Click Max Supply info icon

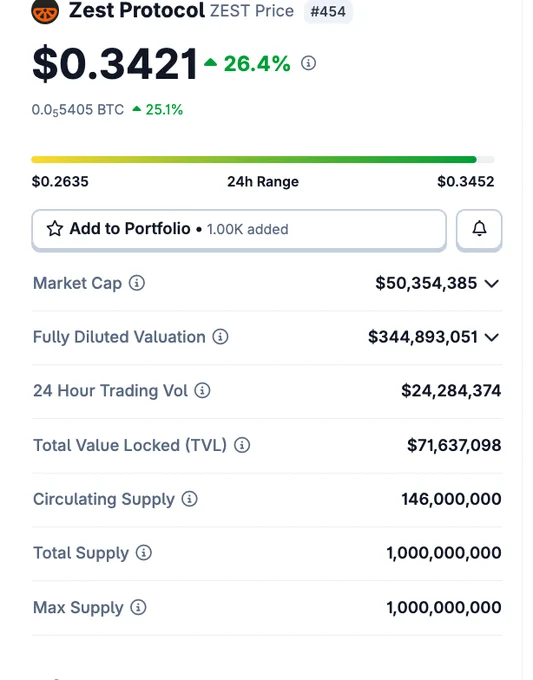click(138, 607)
